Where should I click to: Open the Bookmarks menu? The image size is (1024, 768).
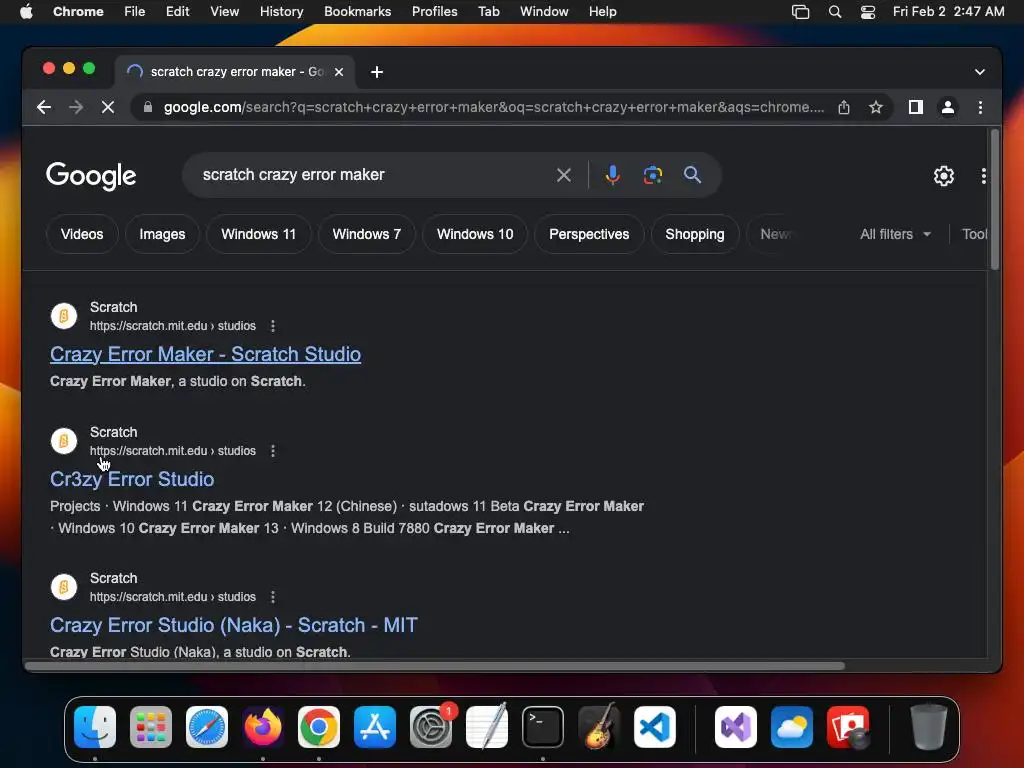[358, 12]
